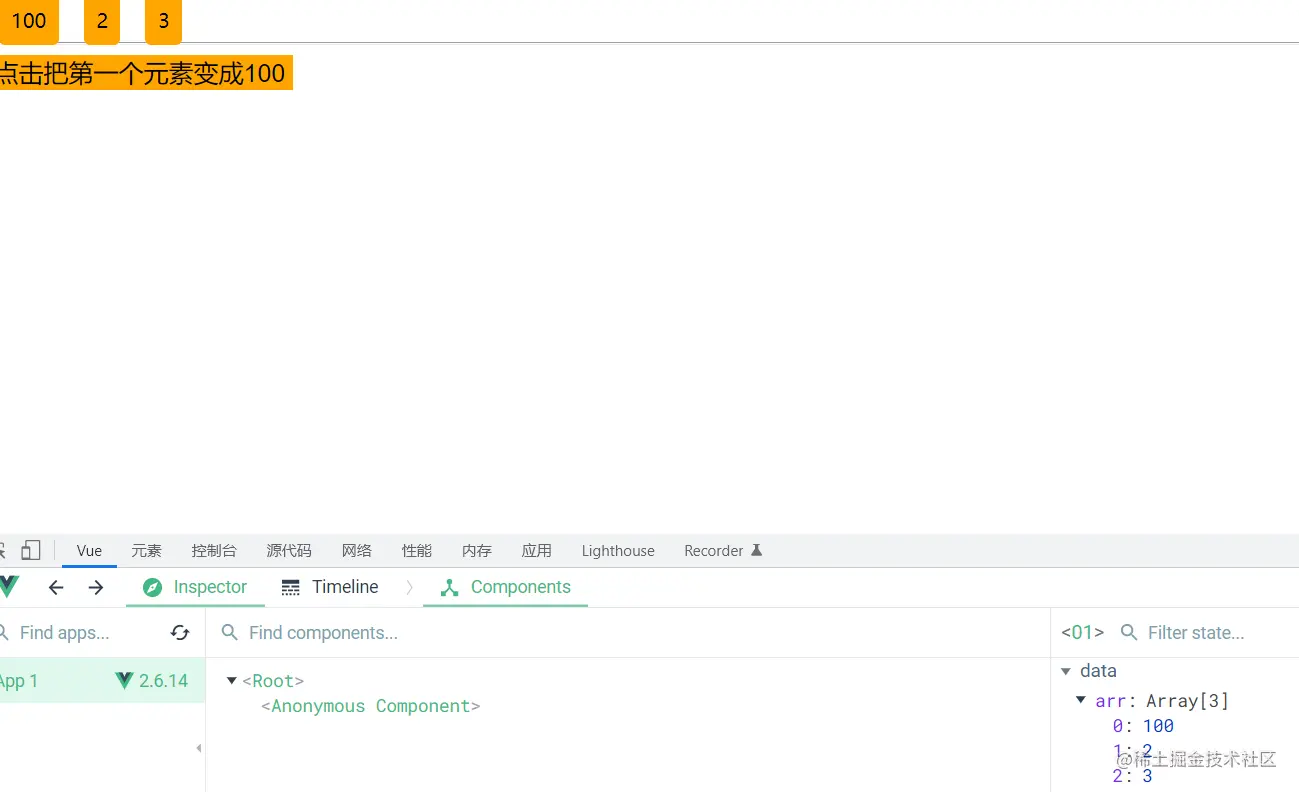This screenshot has height=792, width=1299.
Task: Click the Timeline list icon
Action: coord(291,587)
